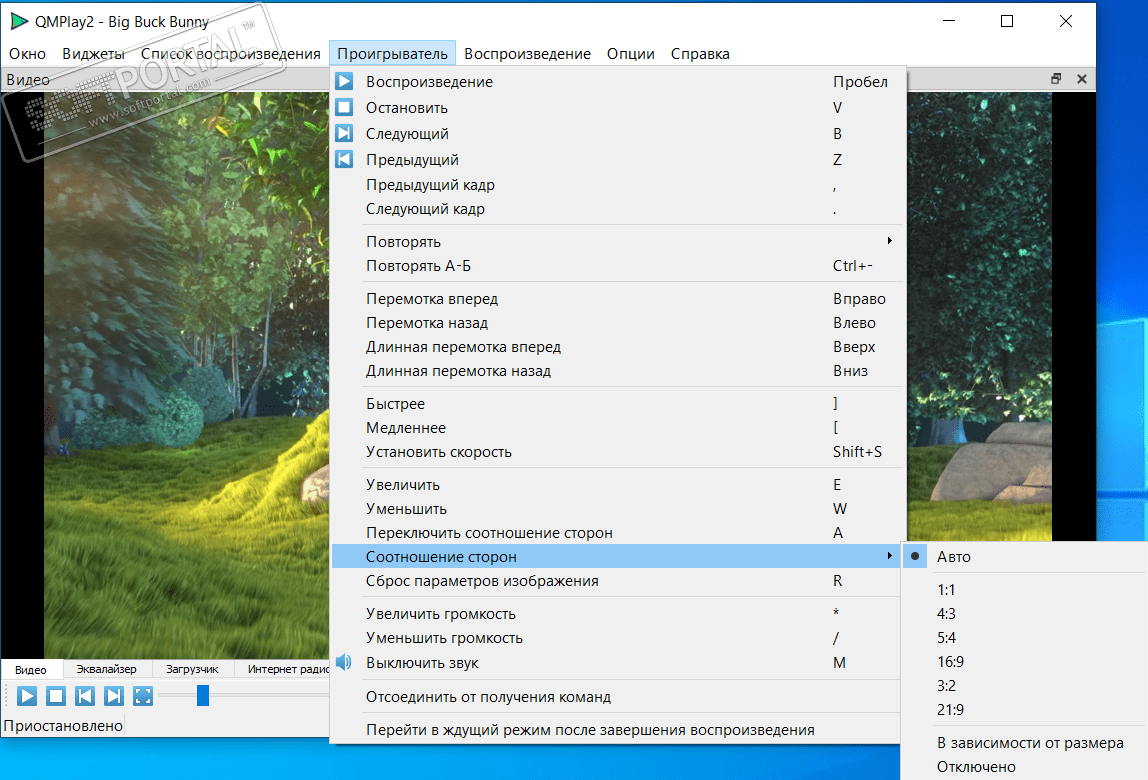Viewport: 1148px width, 780px height.
Task: Choose Медленнее to slow playback
Action: click(616, 427)
